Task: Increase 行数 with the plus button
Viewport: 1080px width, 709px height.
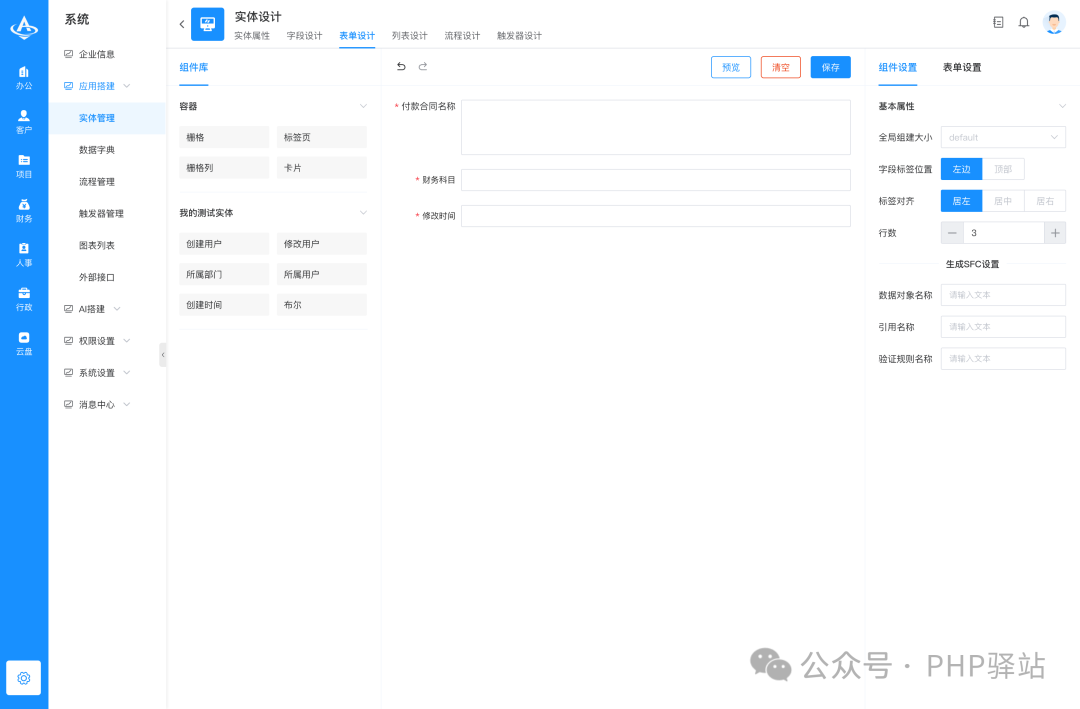Action: tap(1055, 233)
